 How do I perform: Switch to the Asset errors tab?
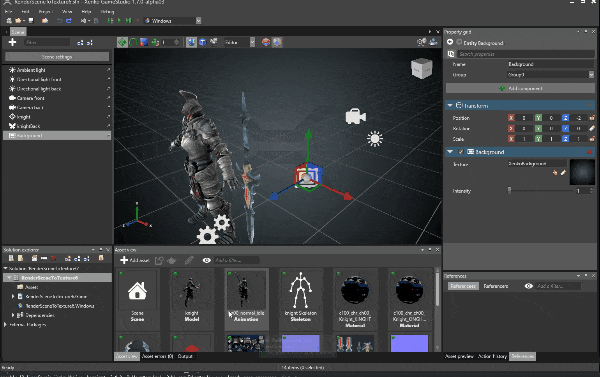coord(157,356)
